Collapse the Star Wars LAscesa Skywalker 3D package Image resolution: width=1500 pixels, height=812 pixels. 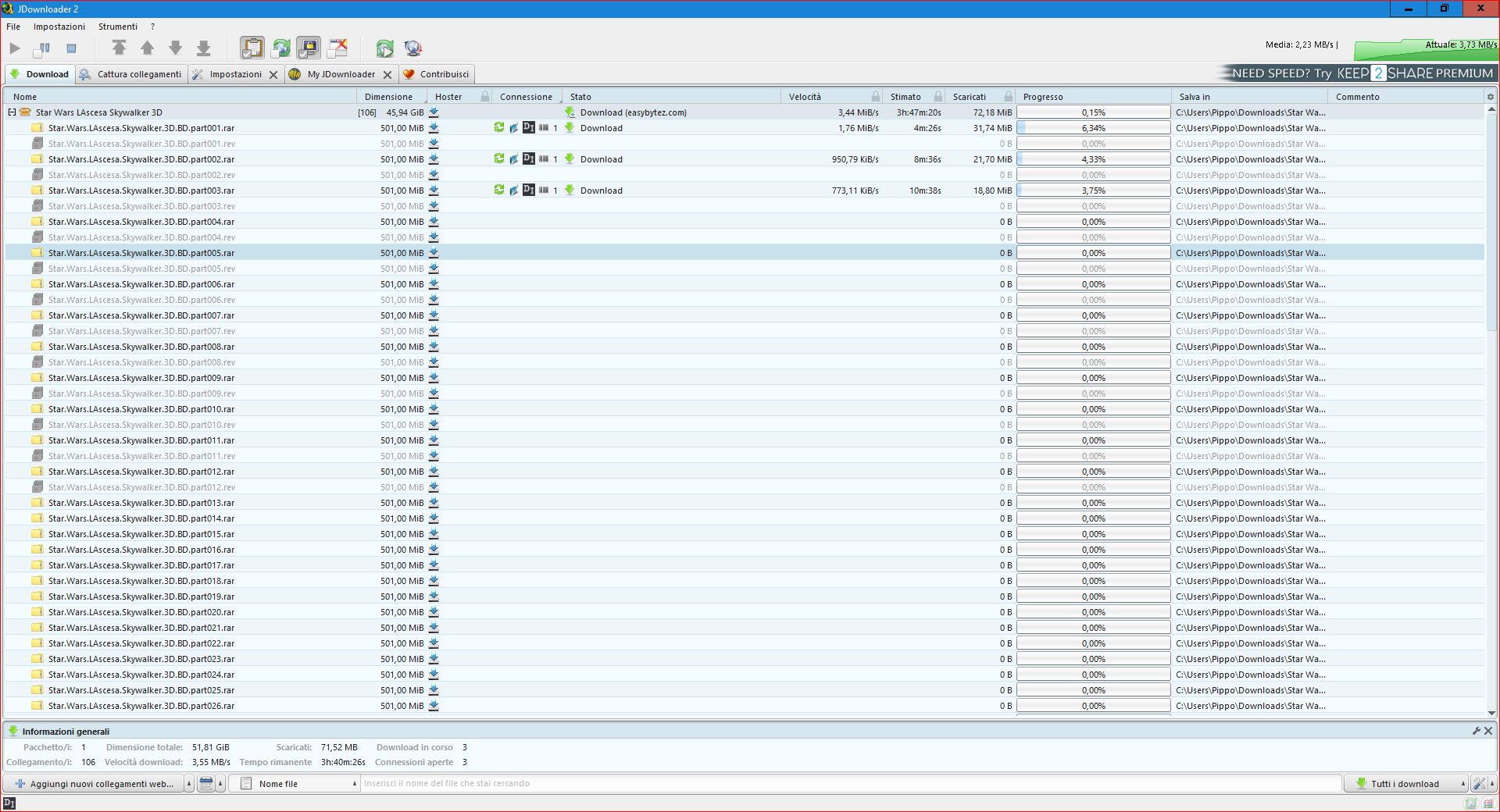tap(12, 112)
